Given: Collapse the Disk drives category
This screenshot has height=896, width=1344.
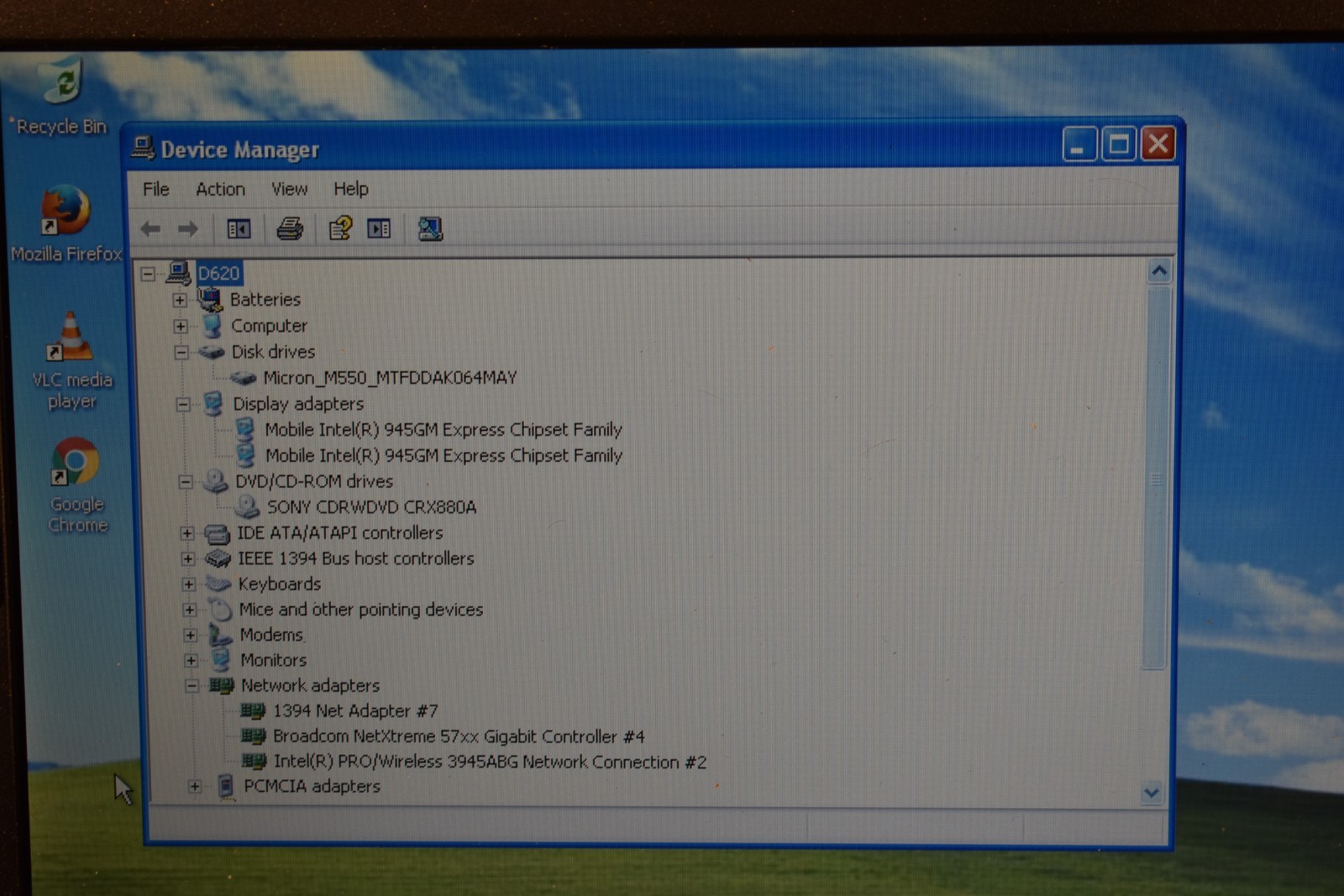Looking at the screenshot, I should tap(181, 352).
